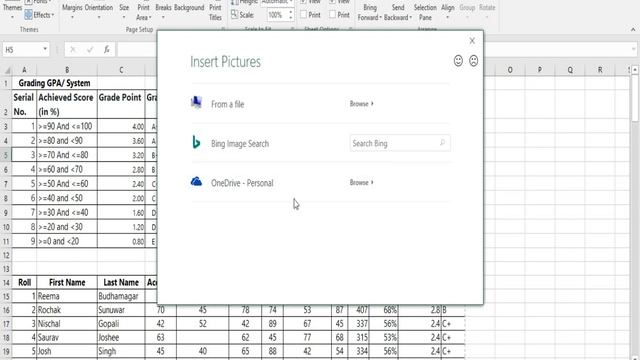Click the cell 'Reema'
640x360 pixels.
coord(67,296)
